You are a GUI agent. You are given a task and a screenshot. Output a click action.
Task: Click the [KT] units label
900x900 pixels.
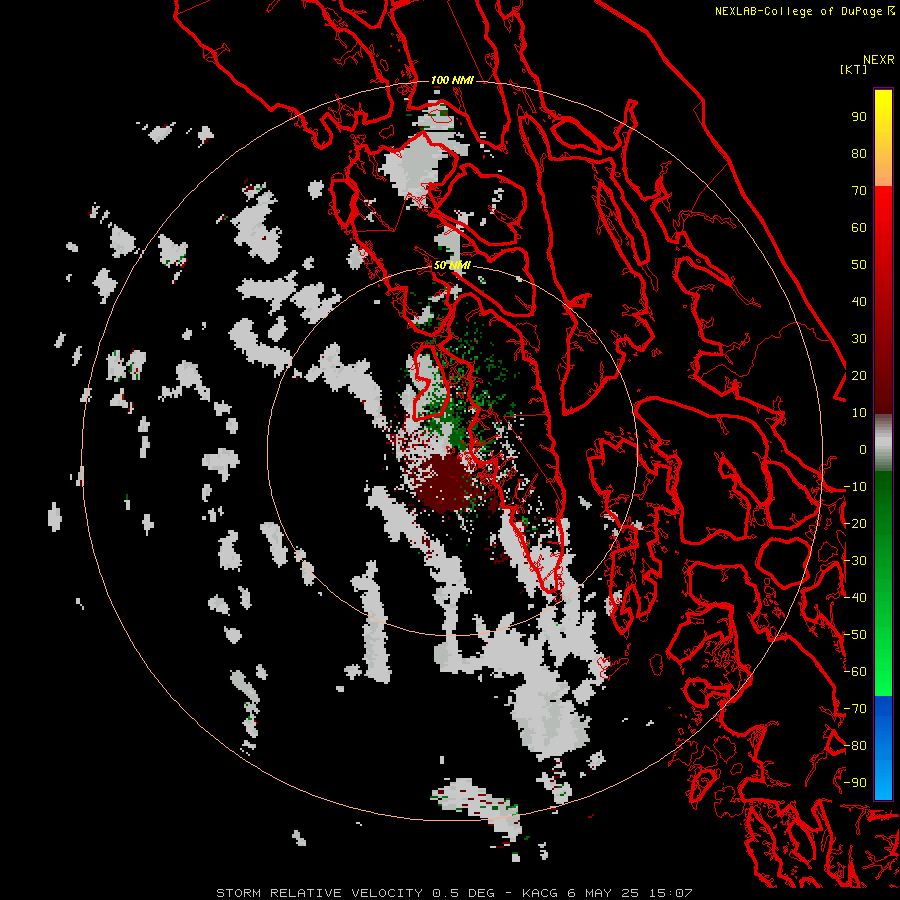pos(853,69)
